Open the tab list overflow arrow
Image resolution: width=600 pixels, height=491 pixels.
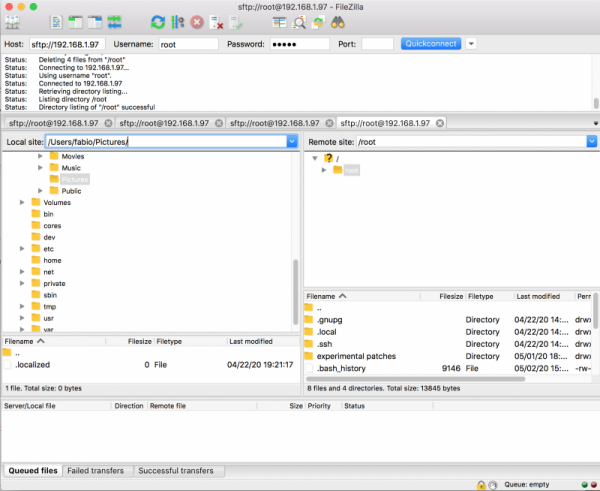pos(595,123)
